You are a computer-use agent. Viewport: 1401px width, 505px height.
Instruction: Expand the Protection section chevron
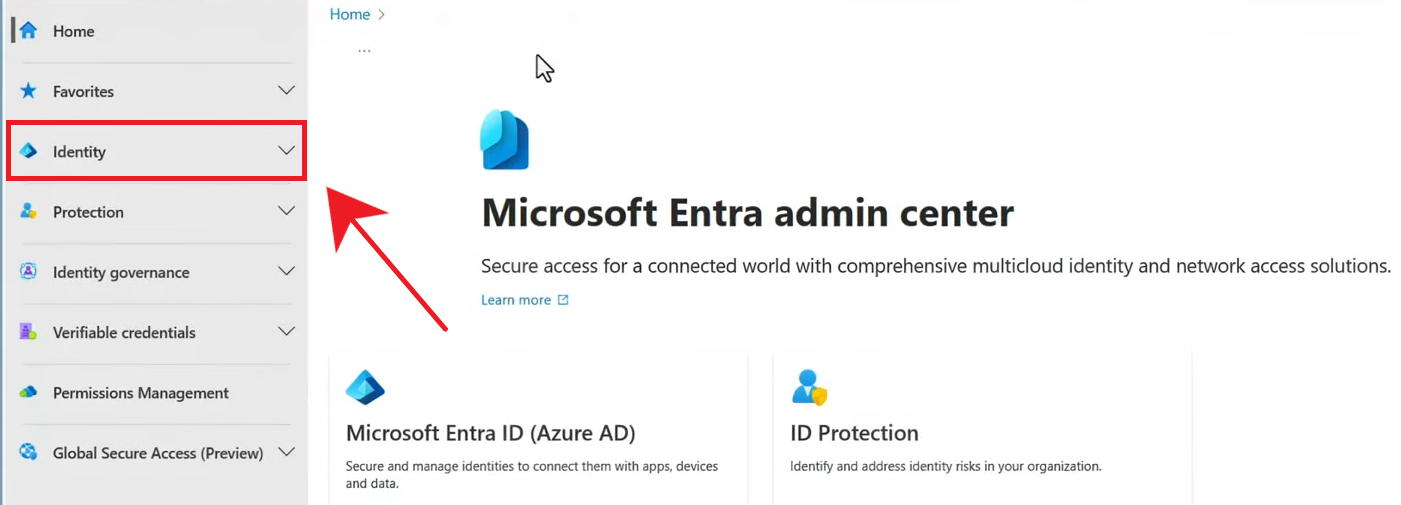[286, 211]
